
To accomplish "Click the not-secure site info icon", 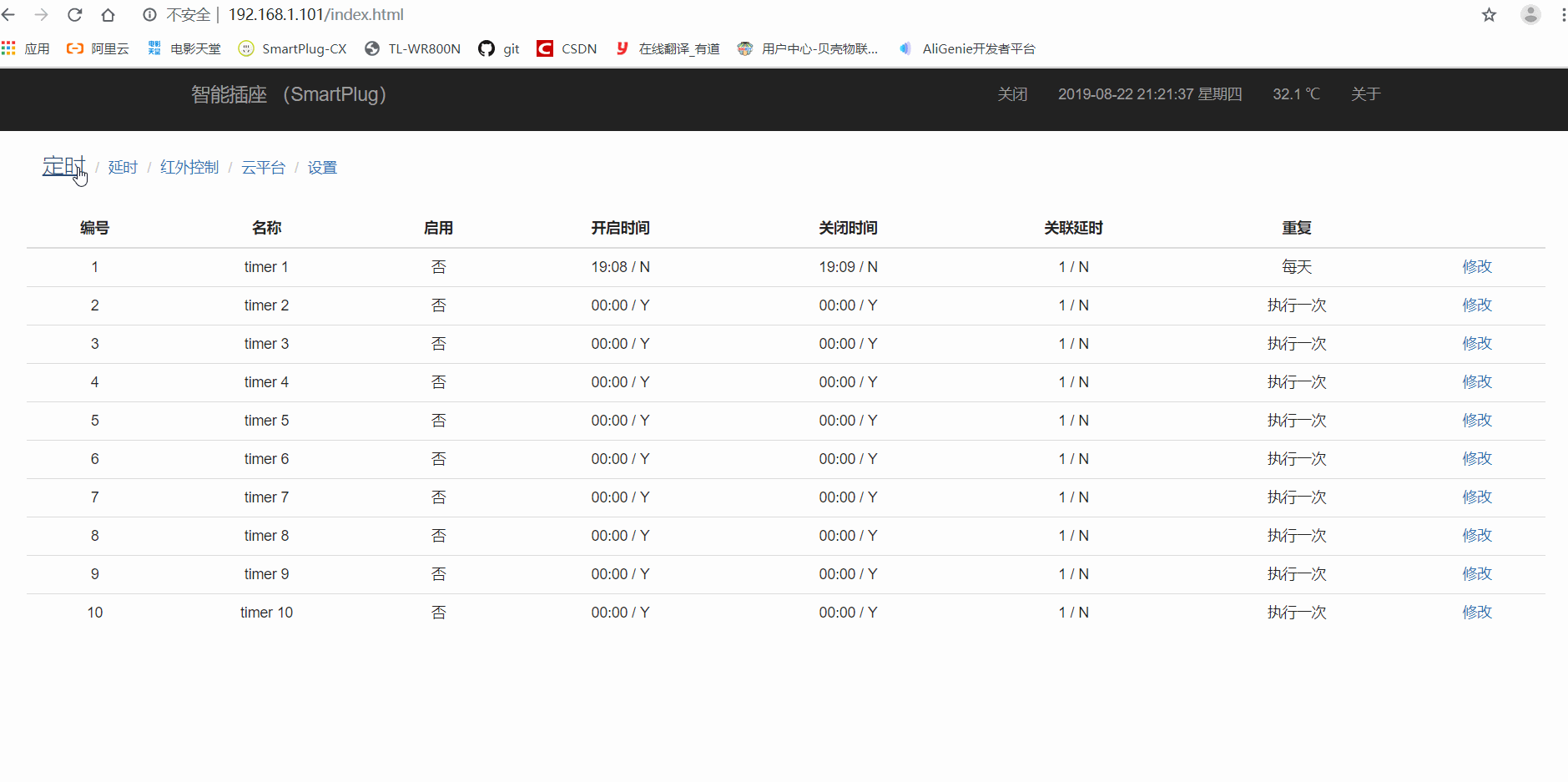I will (150, 15).
